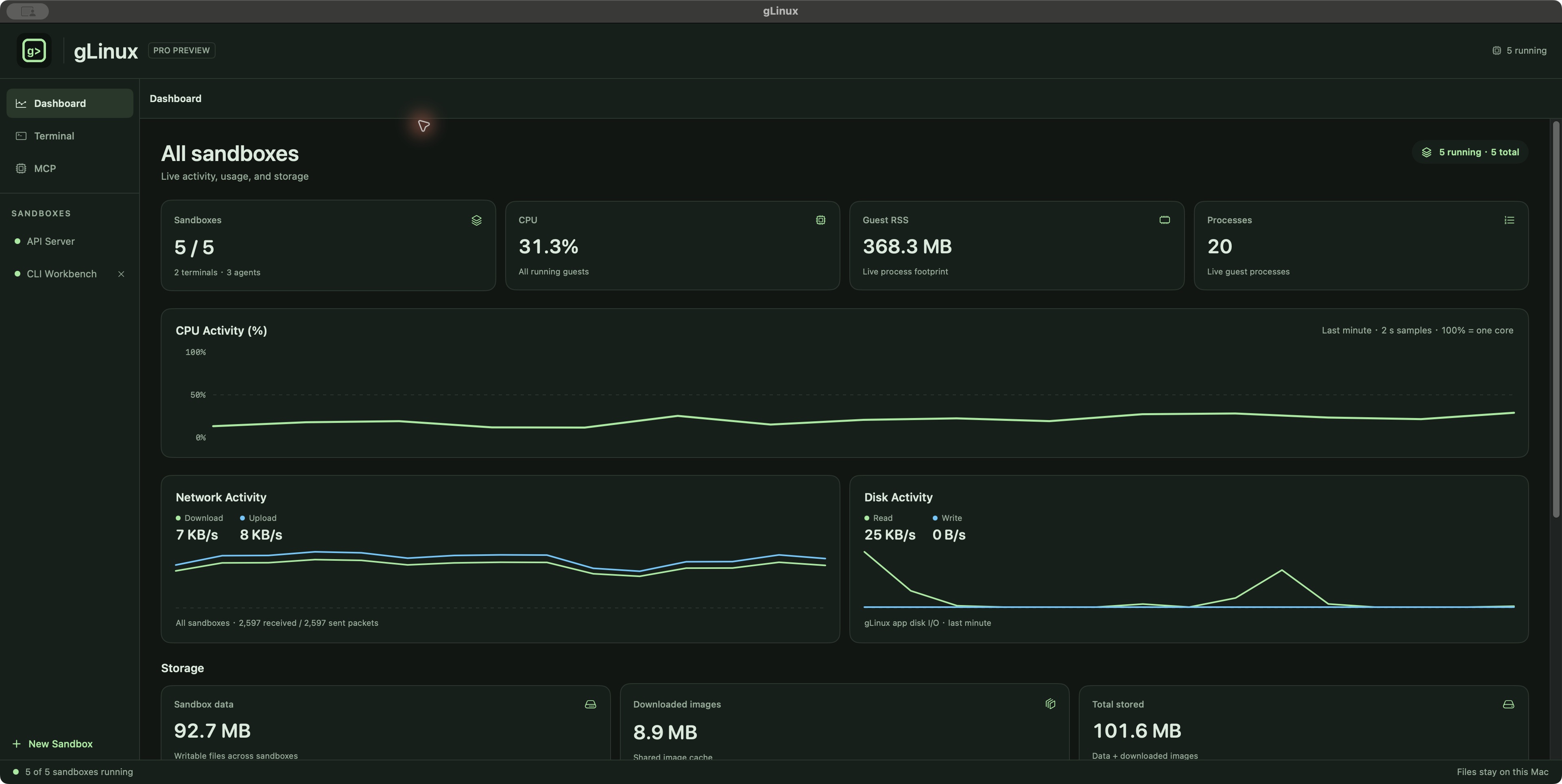Click the Sandbox data drive icon
Viewport: 1562px width, 784px height.
coord(591,704)
